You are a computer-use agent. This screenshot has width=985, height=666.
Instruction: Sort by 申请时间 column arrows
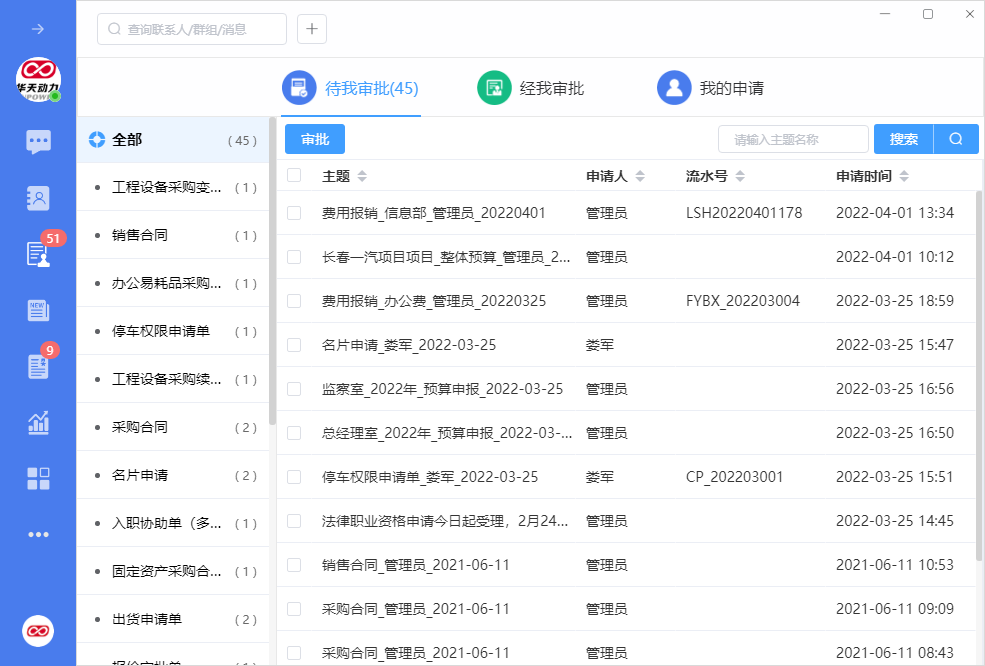(904, 176)
